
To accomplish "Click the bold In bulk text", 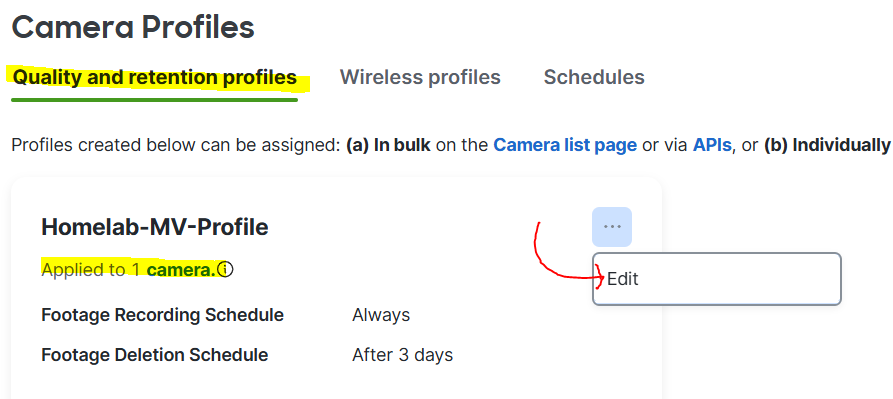I will coord(402,145).
